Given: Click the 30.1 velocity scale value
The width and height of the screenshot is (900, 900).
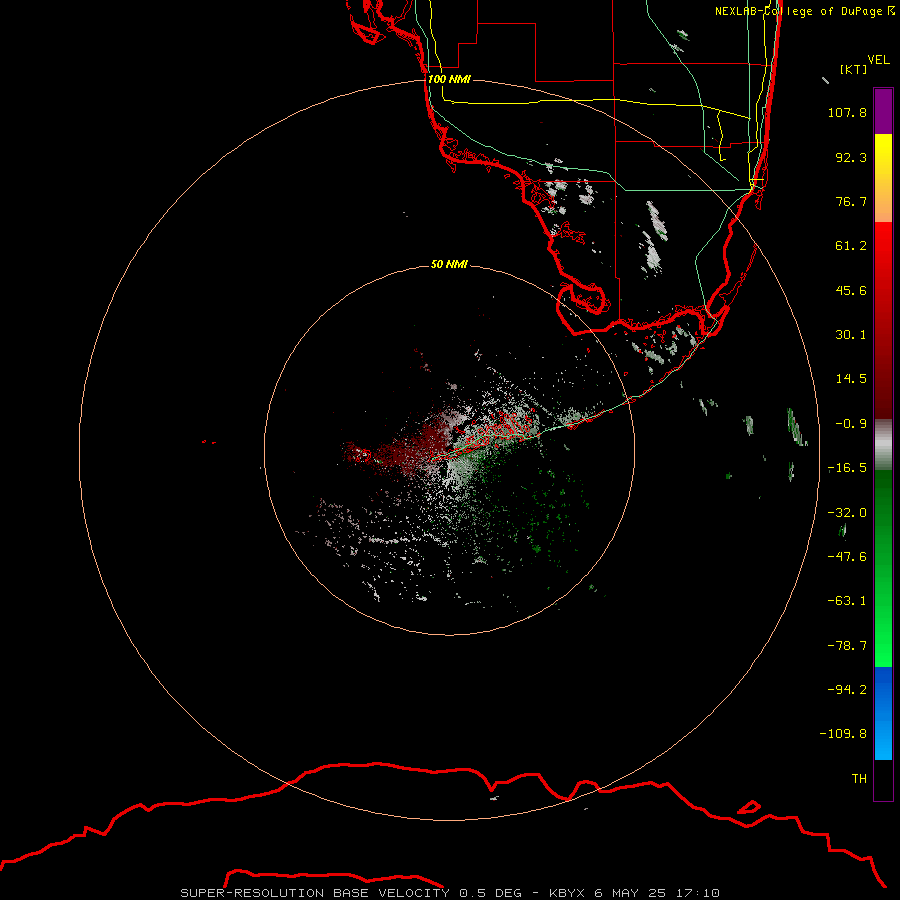Looking at the screenshot, I should click(x=851, y=335).
